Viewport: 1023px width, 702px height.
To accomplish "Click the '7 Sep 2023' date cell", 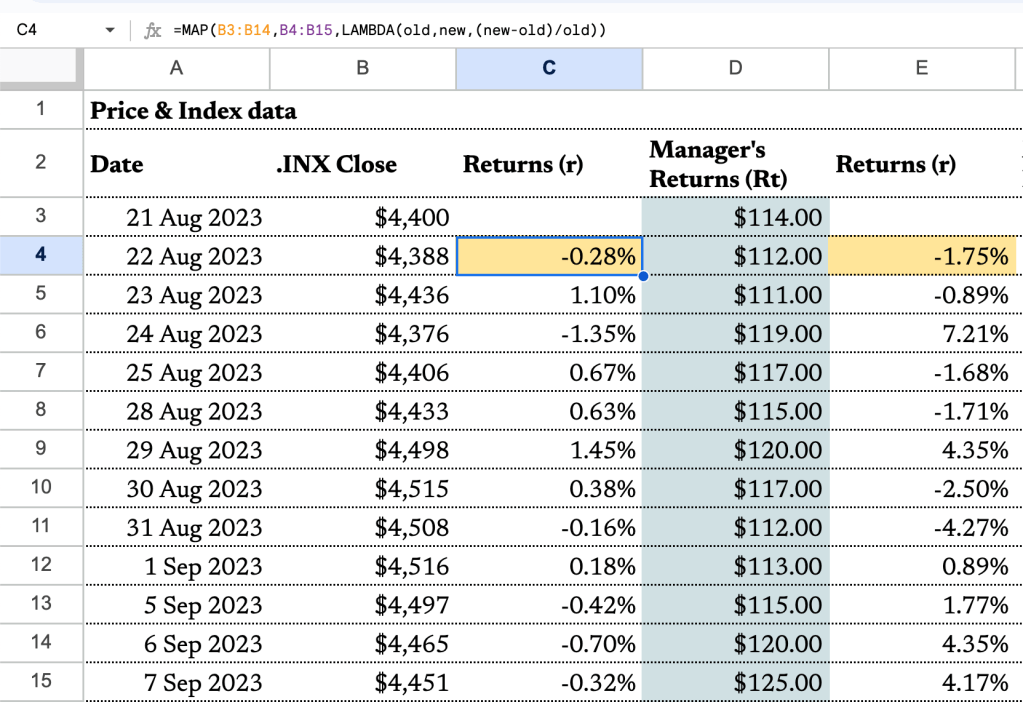I will pyautogui.click(x=176, y=683).
